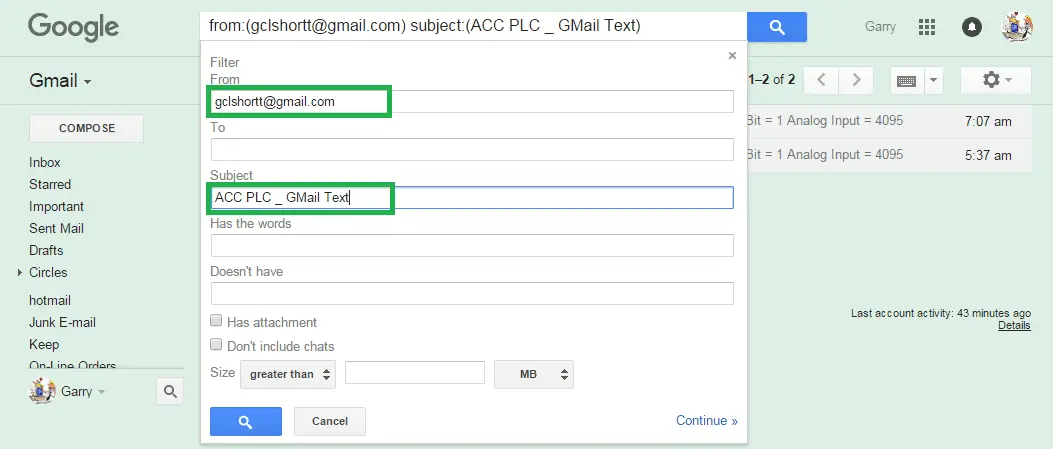Open the Google apps grid icon
Viewport: 1053px width, 449px height.
(x=927, y=27)
